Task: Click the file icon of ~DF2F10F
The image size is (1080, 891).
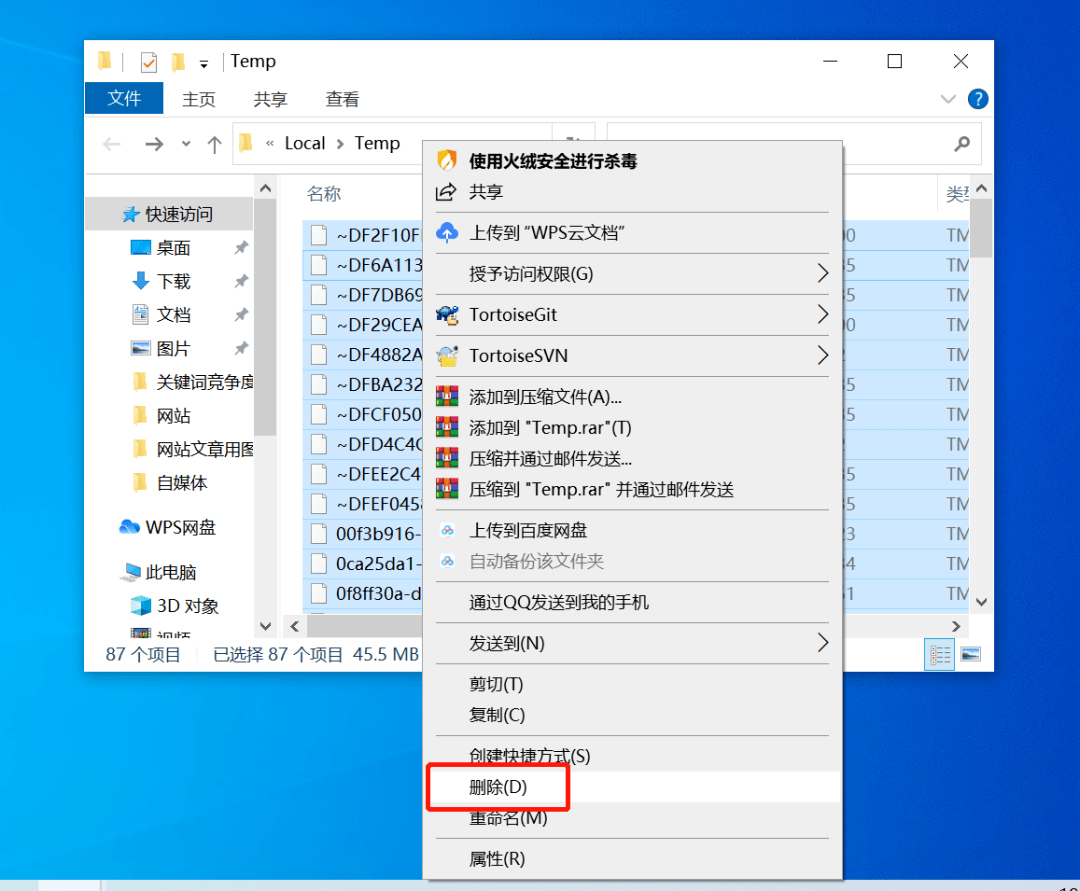Action: tap(318, 235)
